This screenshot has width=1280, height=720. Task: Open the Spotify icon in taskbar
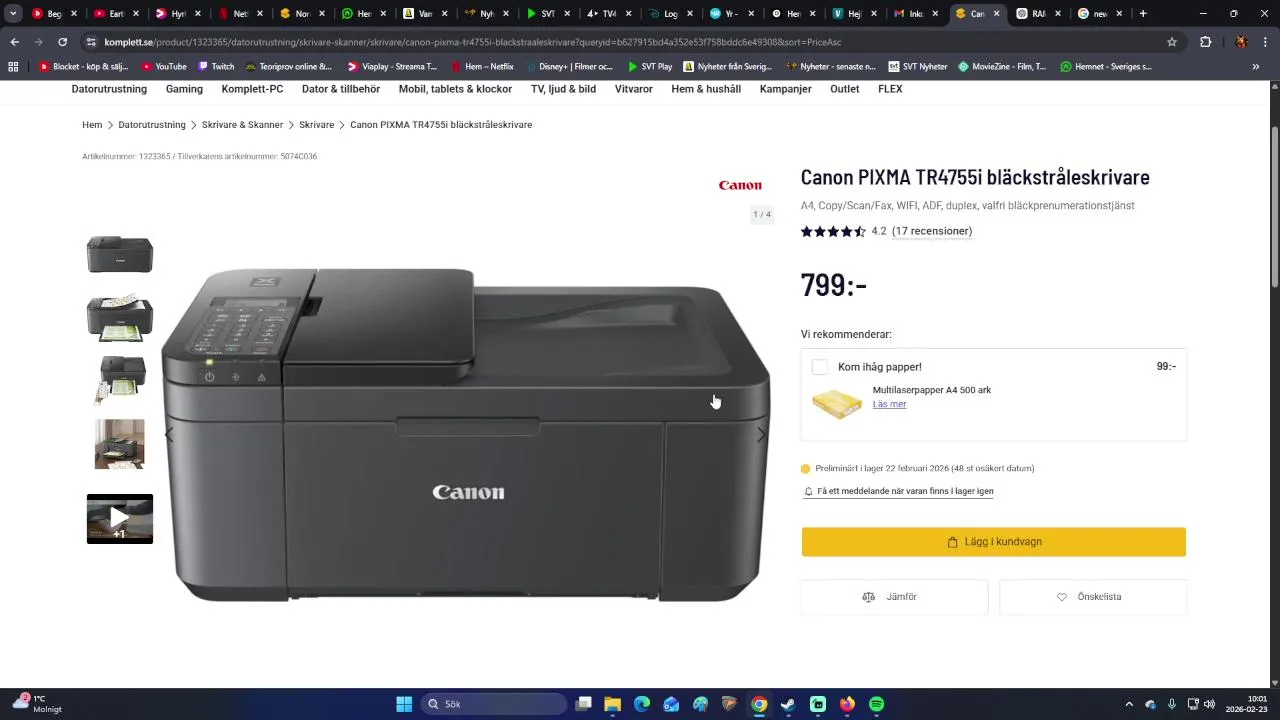point(876,704)
